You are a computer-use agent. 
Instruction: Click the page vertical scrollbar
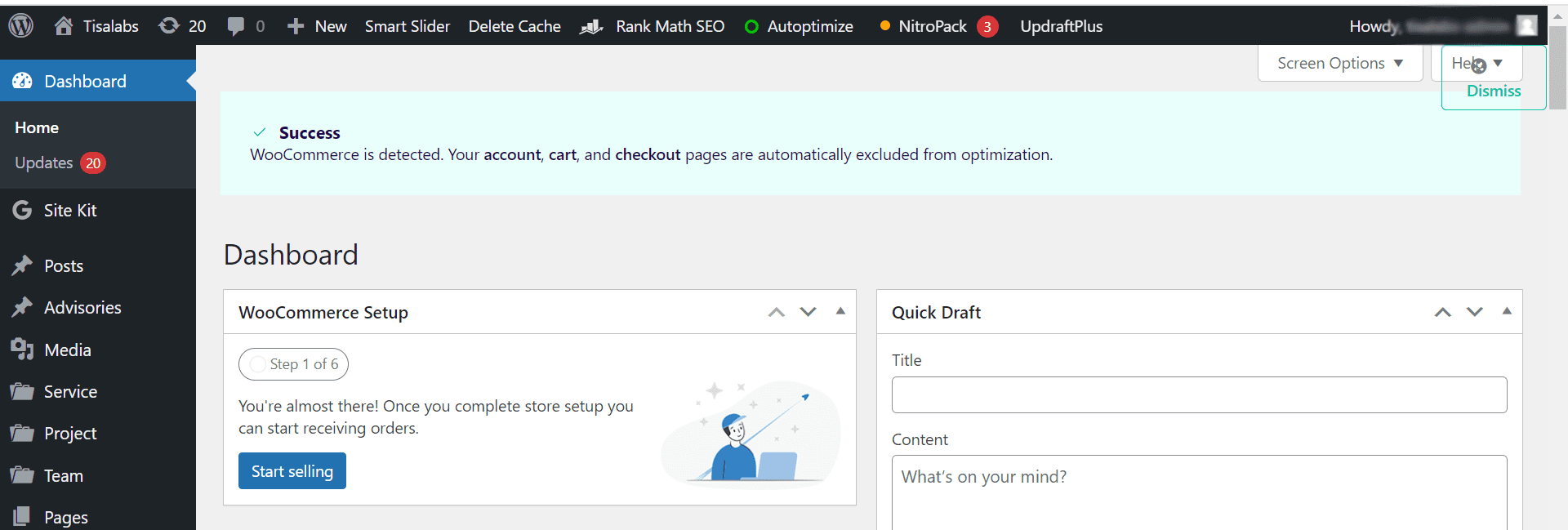coord(1558,69)
